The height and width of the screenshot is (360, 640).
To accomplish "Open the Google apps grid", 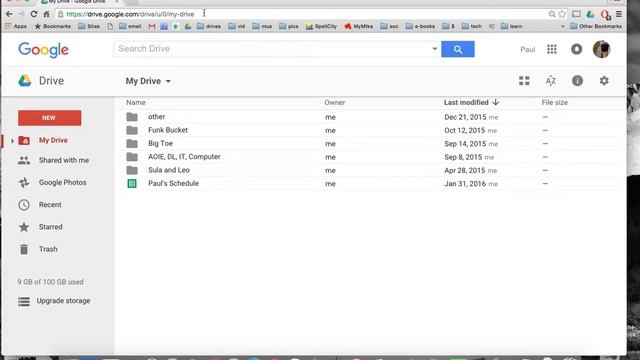I will coord(552,49).
